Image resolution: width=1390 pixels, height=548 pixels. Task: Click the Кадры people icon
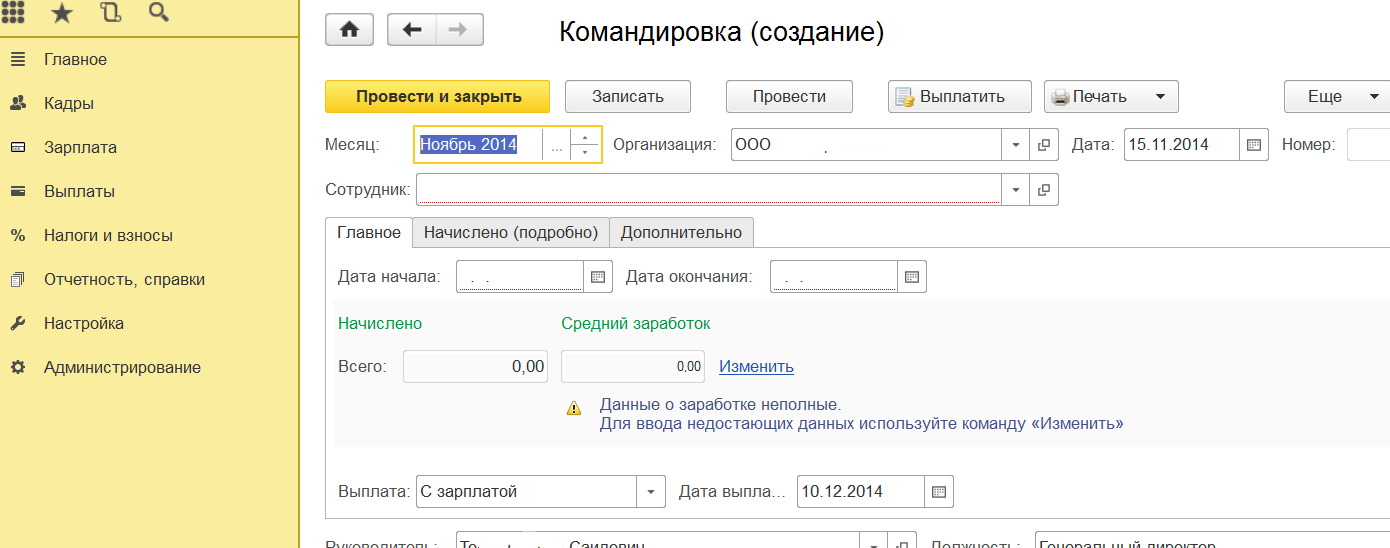pyautogui.click(x=17, y=103)
